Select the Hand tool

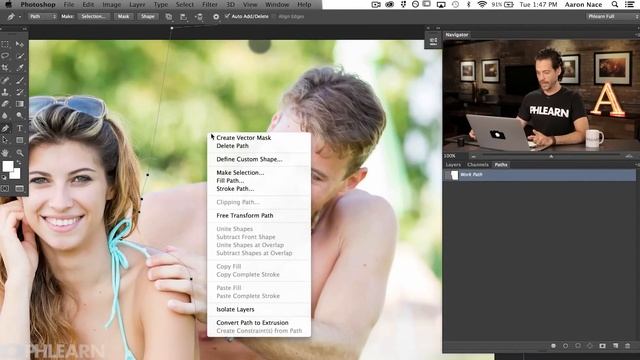pyautogui.click(x=5, y=153)
